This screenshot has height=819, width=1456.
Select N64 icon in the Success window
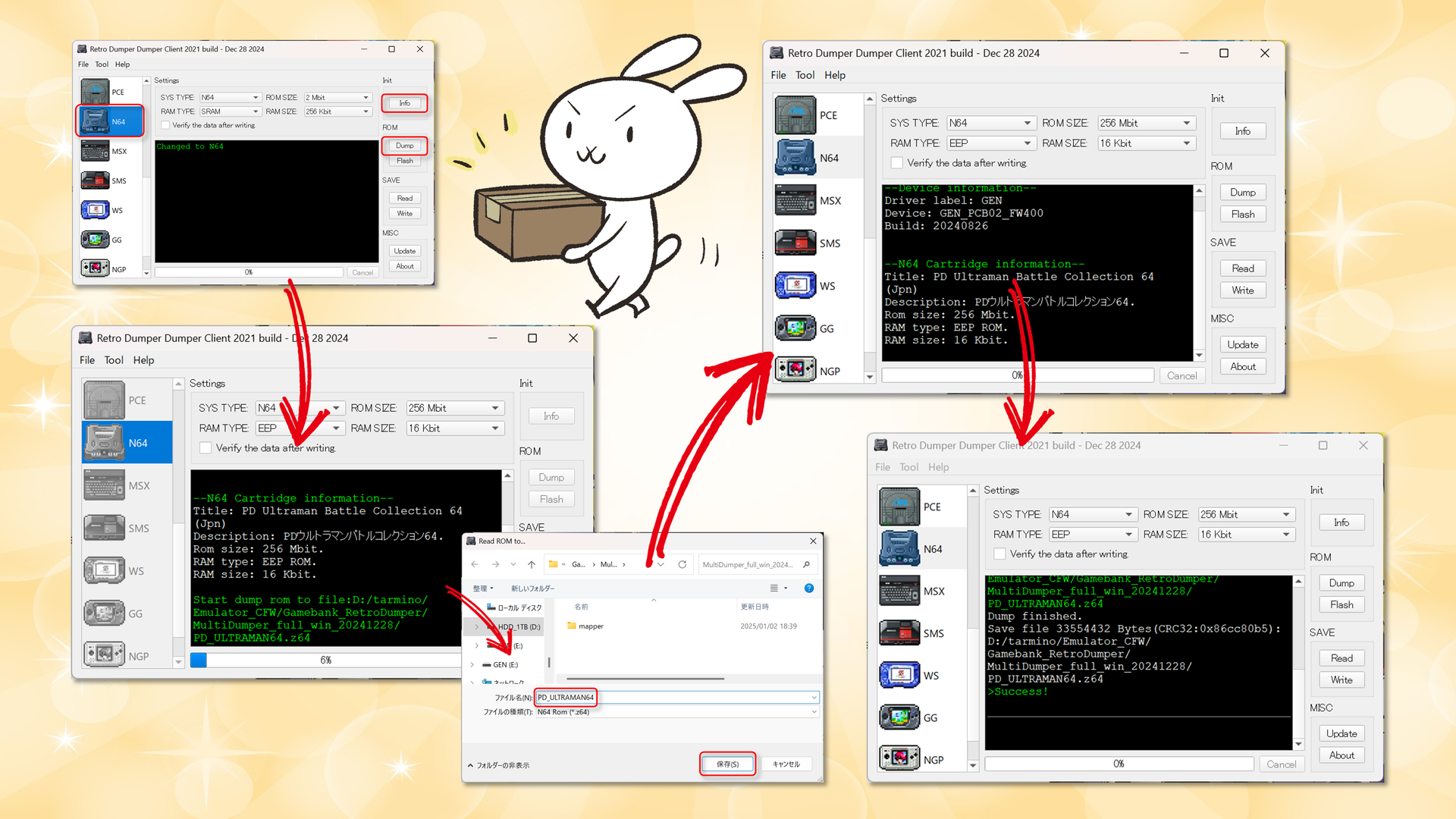[899, 549]
